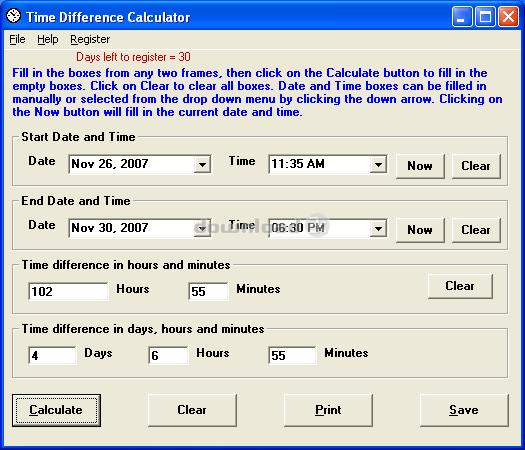Click the Save button
Viewport: 525px width, 450px height.
pos(464,410)
